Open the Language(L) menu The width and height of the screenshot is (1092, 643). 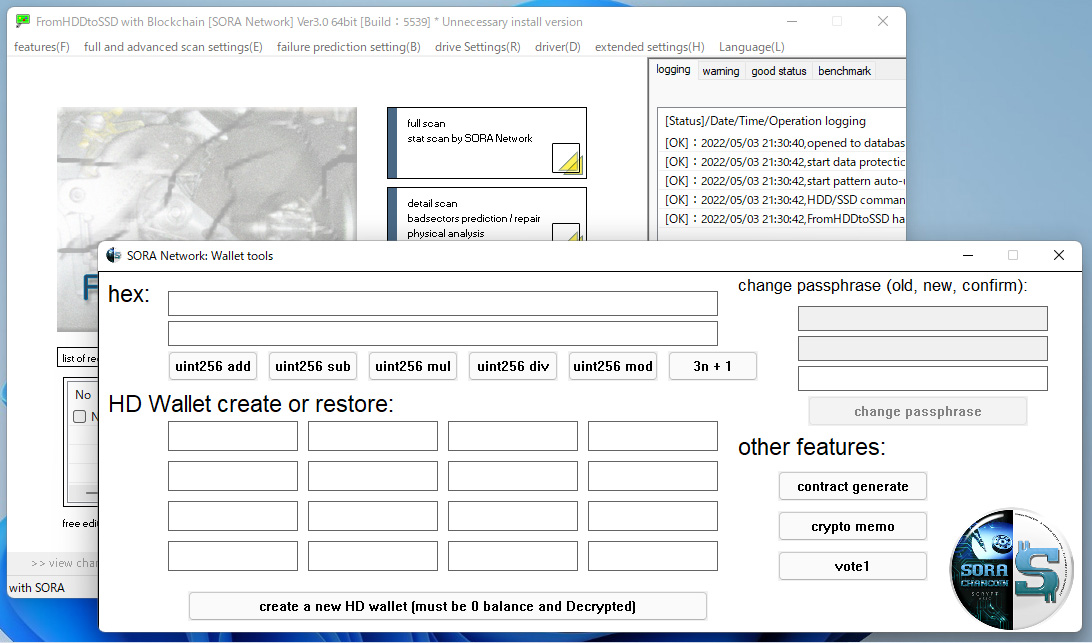(751, 47)
